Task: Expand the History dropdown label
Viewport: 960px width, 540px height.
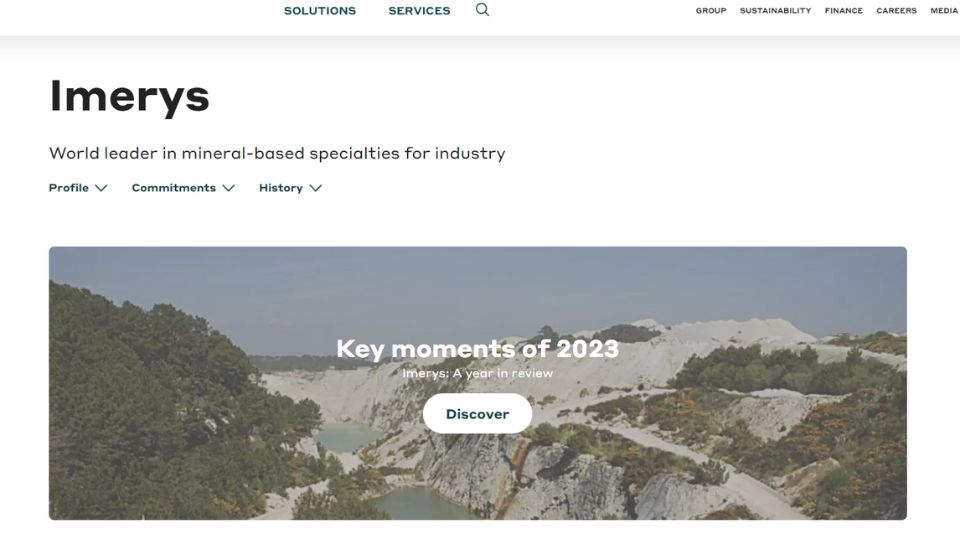Action: click(x=281, y=188)
